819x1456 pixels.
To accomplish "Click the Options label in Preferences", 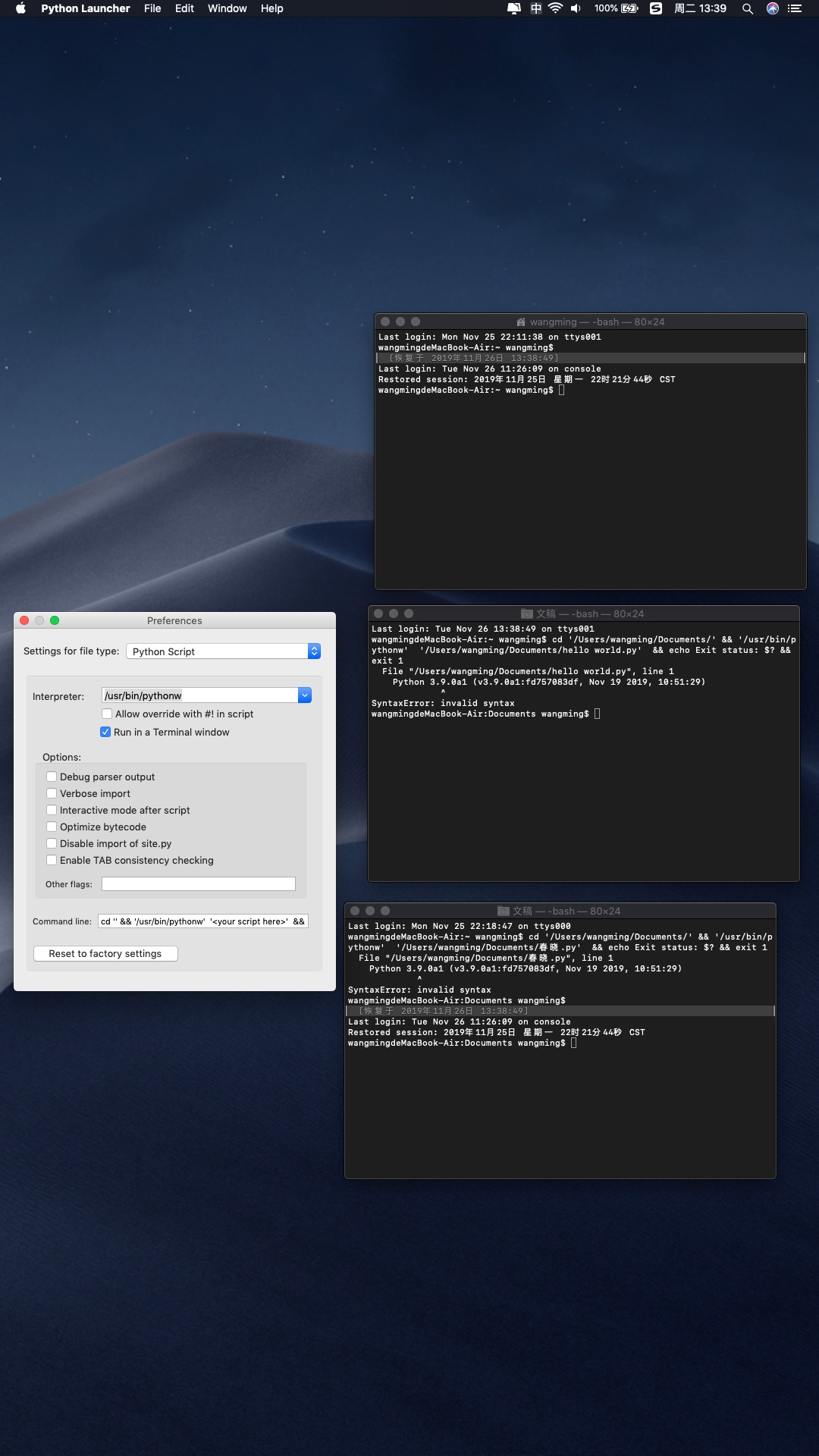I will pos(61,757).
